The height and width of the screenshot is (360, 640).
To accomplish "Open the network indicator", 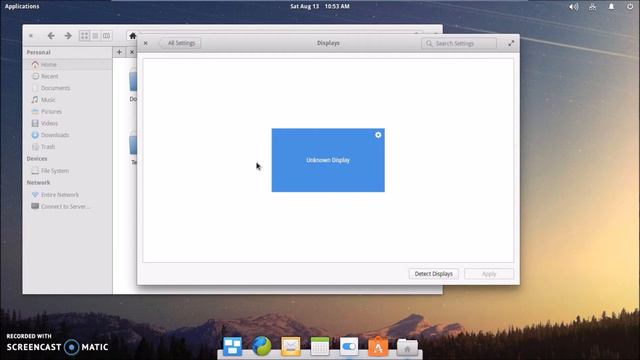I will (592, 7).
